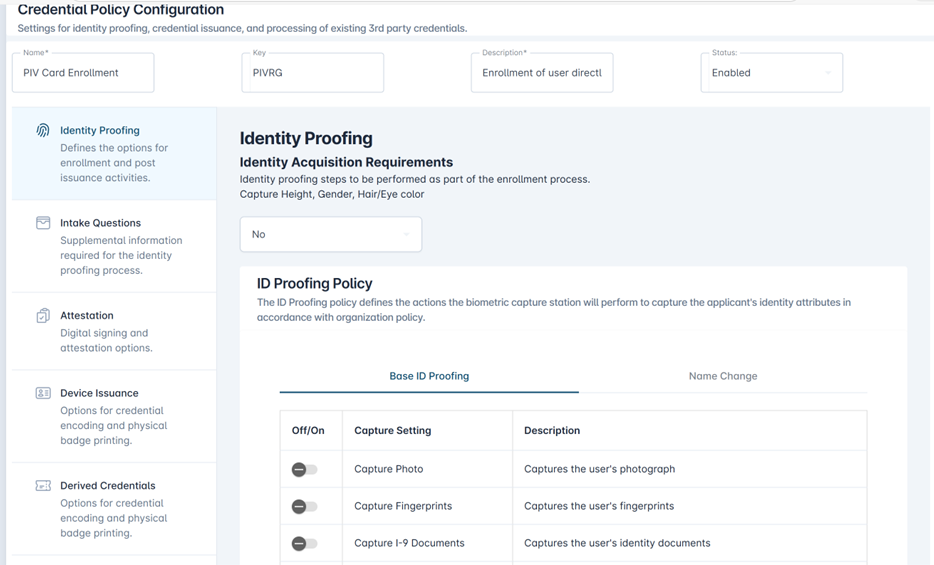The width and height of the screenshot is (934, 565).
Task: Click the Device Issuance badge icon
Action: 43,394
